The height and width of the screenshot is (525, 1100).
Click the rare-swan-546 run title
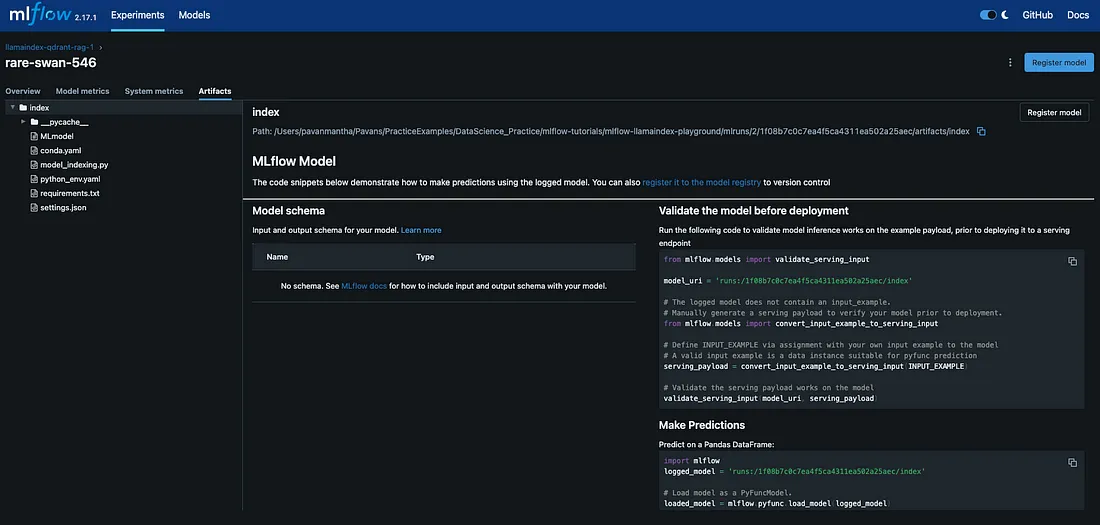(51, 62)
